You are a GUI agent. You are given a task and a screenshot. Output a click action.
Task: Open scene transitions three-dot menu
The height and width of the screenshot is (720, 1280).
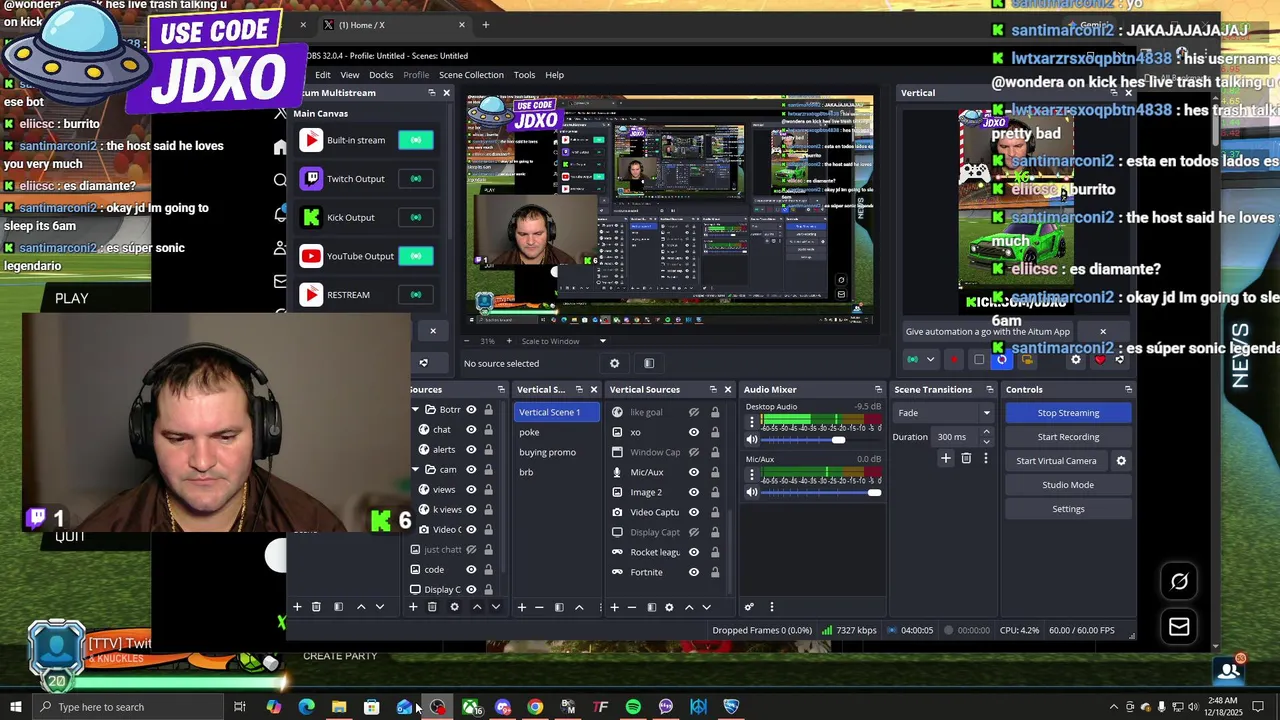click(986, 459)
